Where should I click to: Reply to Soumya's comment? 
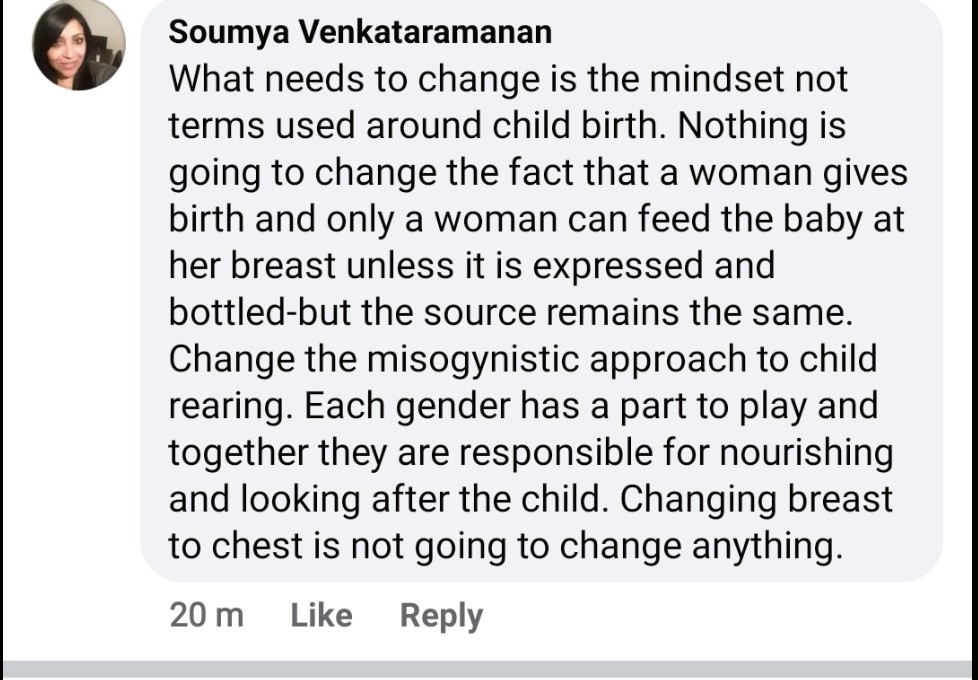click(x=441, y=615)
